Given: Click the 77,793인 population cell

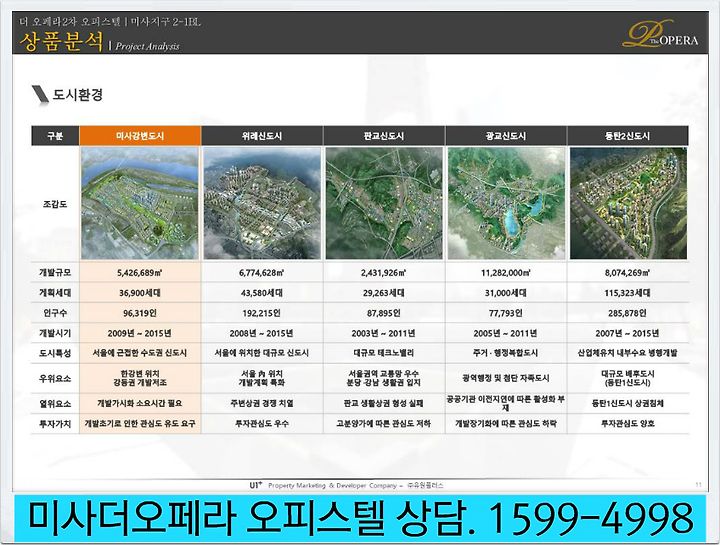Looking at the screenshot, I should 506,313.
